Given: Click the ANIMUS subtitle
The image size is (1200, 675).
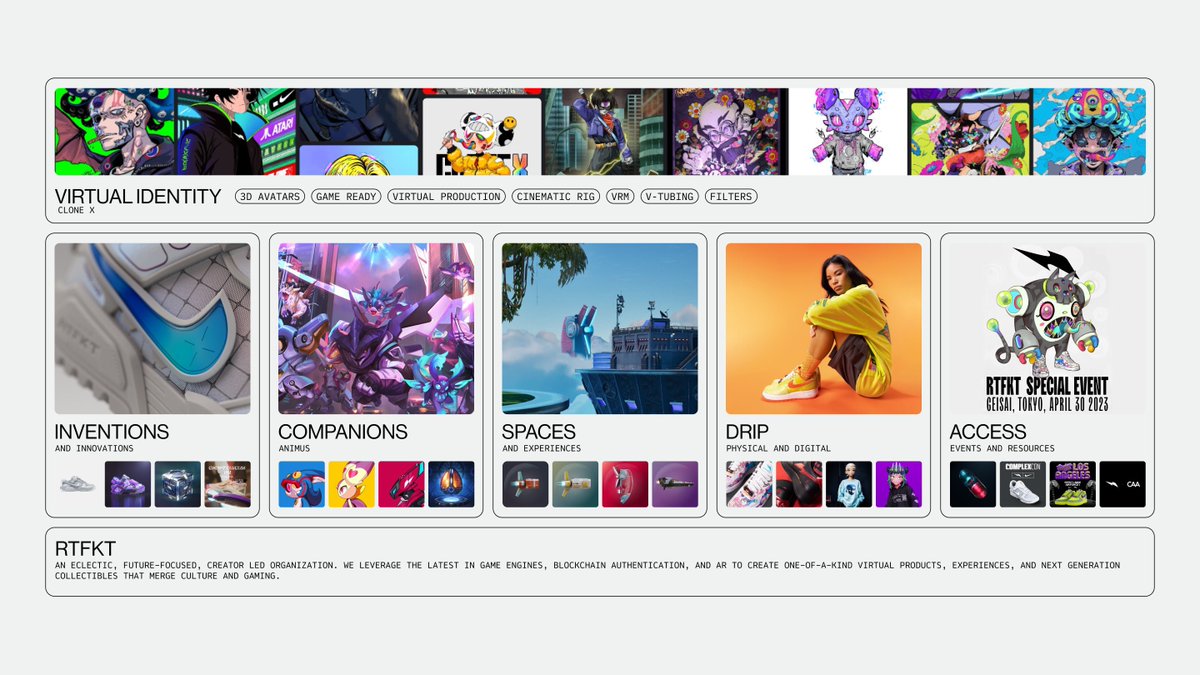Looking at the screenshot, I should point(294,448).
